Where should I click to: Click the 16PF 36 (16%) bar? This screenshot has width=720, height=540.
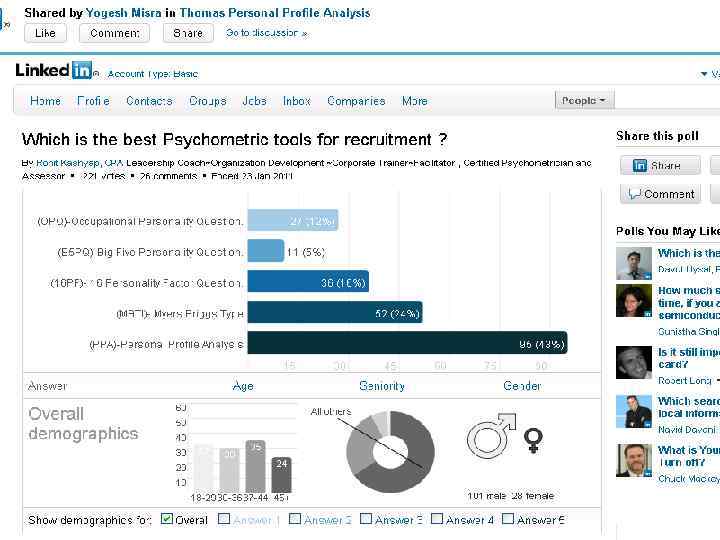(308, 281)
